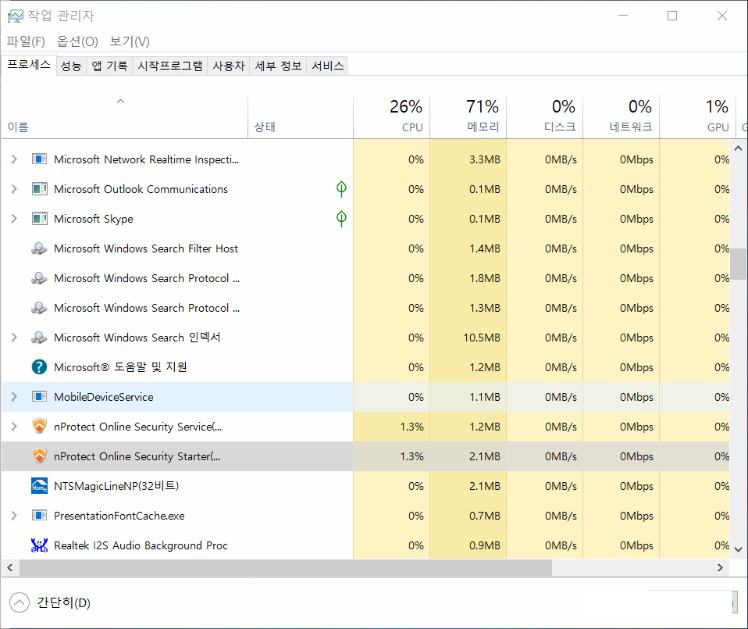Expand the MobileDeviceService process group

coord(14,397)
